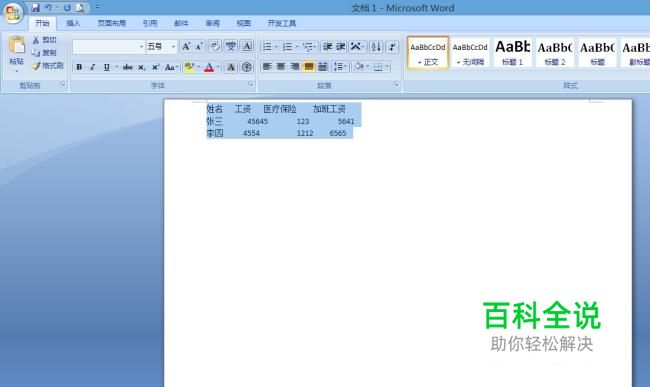This screenshot has height=387, width=650.
Task: Open the 邮件 ribbon tab
Action: (181, 23)
